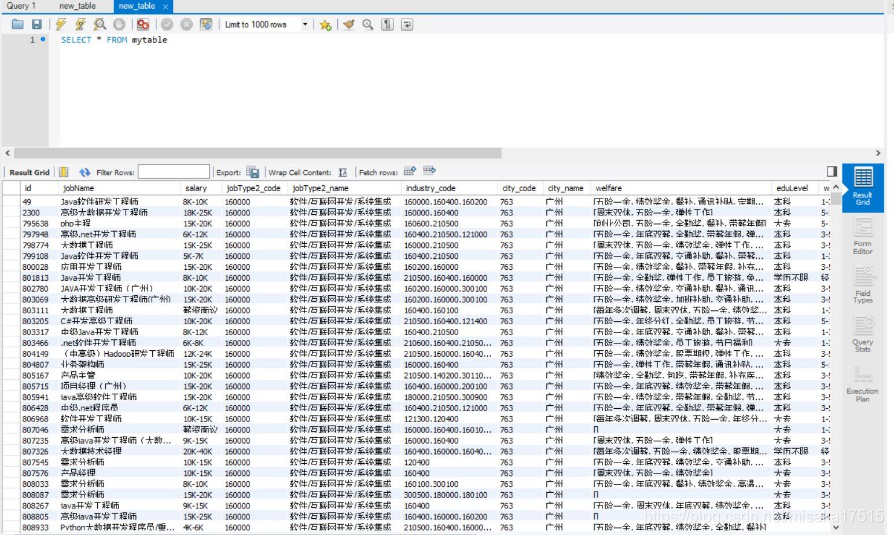The width and height of the screenshot is (894, 535).
Task: Toggle the result side panel icon
Action: point(832,171)
